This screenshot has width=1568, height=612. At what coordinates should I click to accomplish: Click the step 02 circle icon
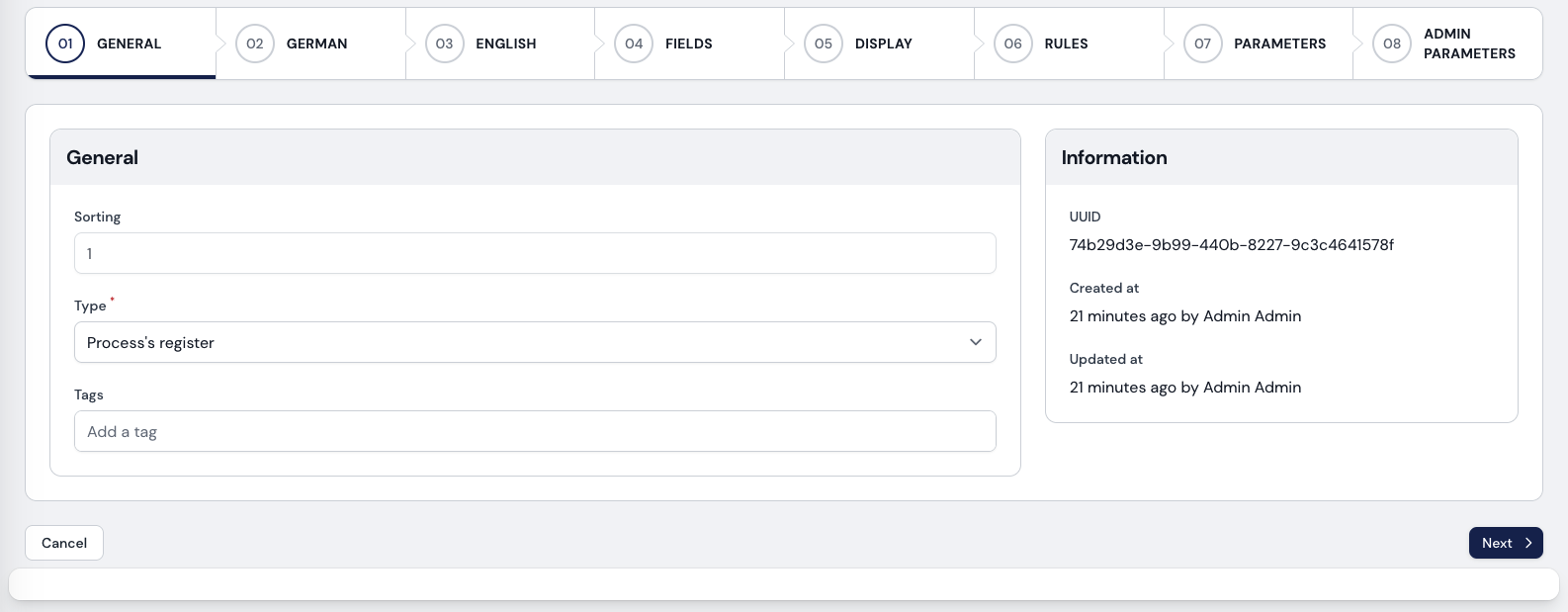tap(255, 44)
